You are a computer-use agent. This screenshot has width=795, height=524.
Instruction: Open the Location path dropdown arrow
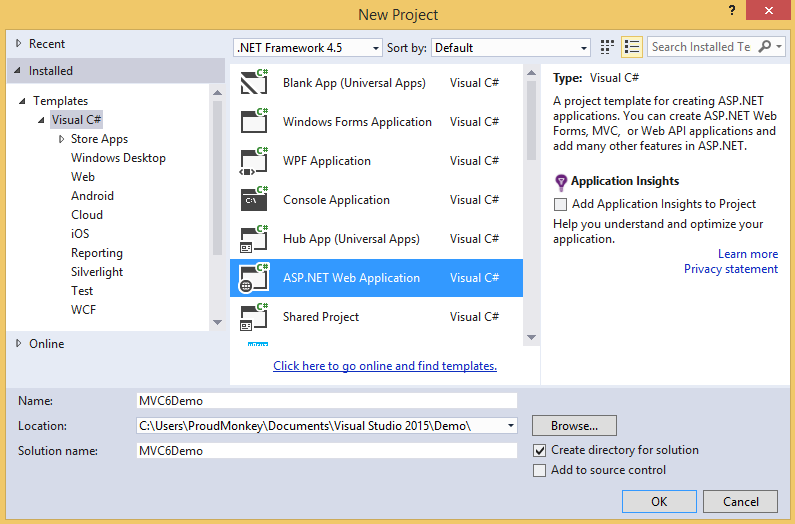pos(511,426)
